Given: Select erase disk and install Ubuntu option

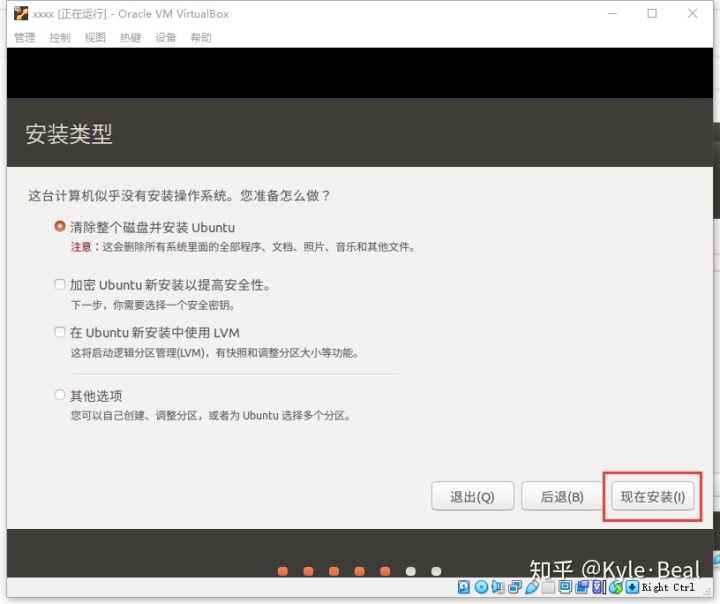Looking at the screenshot, I should click(x=60, y=226).
